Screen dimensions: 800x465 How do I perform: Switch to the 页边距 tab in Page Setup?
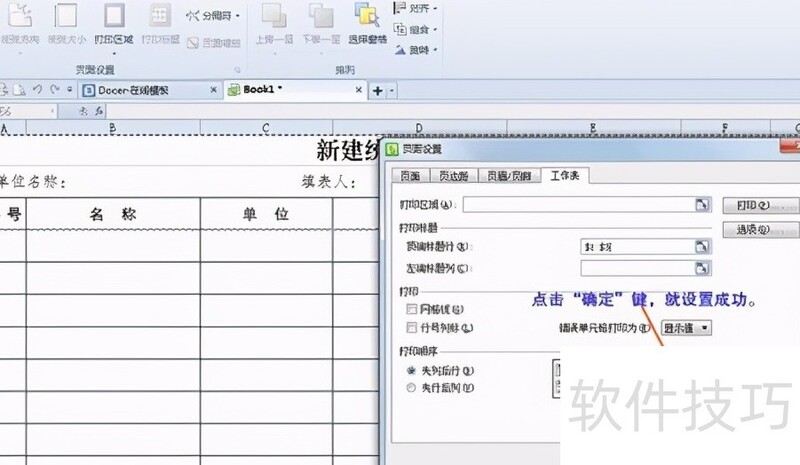(454, 176)
